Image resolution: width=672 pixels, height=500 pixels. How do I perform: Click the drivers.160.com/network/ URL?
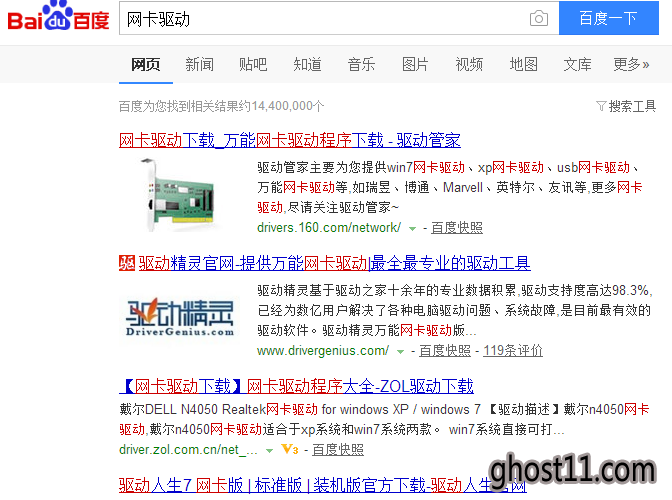coord(329,228)
